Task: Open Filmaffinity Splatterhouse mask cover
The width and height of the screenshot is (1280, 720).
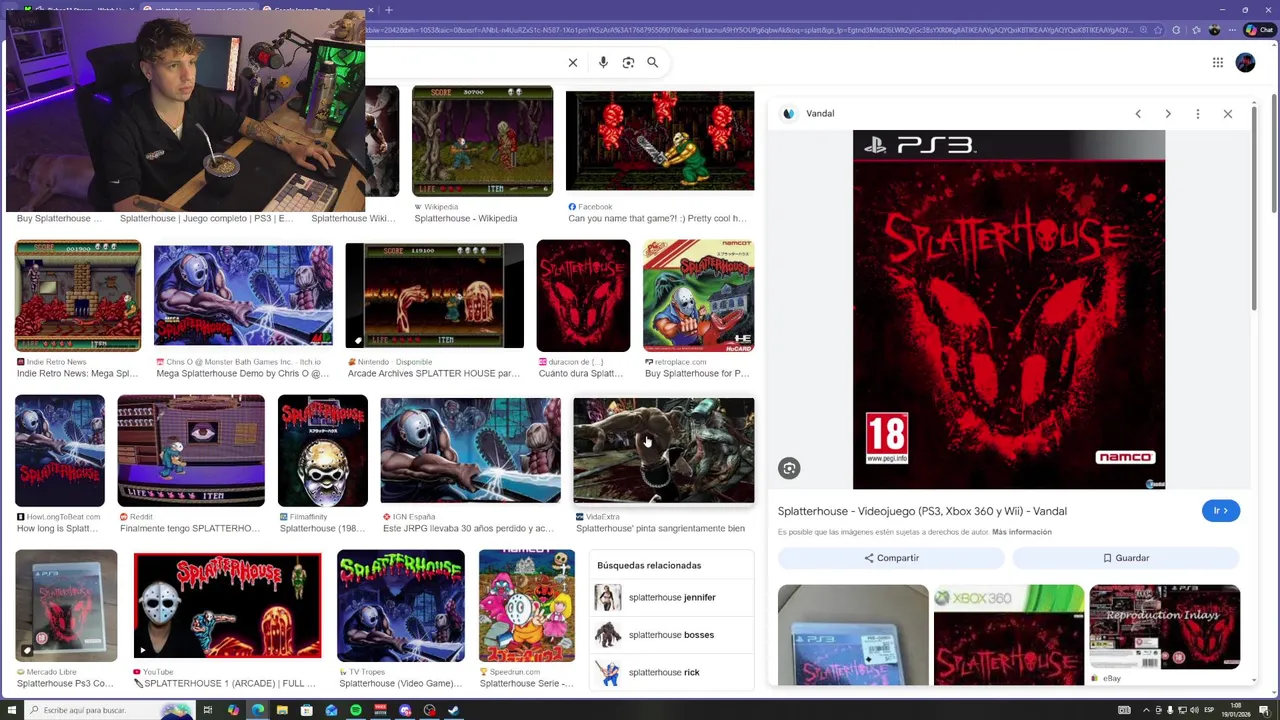Action: [323, 451]
